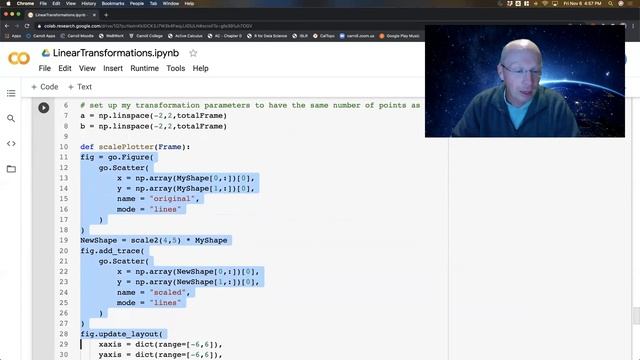Open the Carroll Apps bookmark
Viewport: 640px width, 360px height.
click(x=41, y=36)
